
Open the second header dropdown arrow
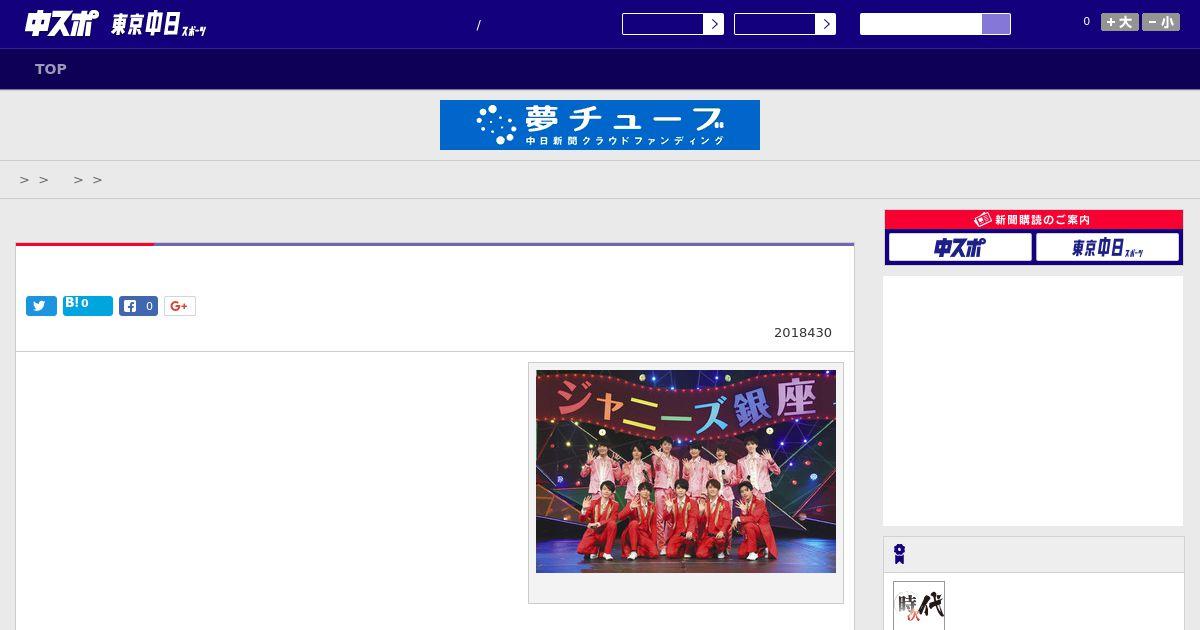[825, 24]
